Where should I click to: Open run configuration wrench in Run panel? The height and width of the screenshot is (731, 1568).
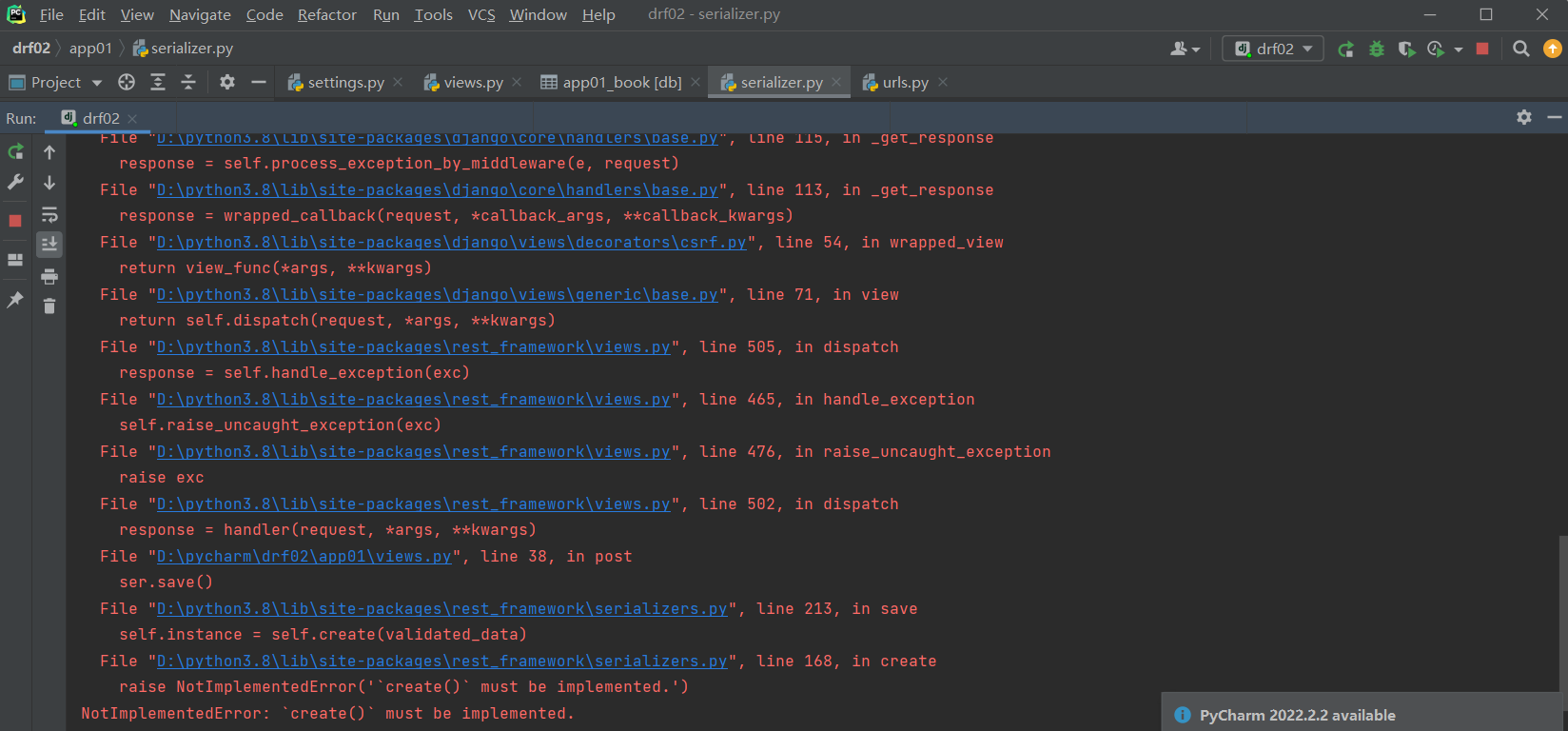pyautogui.click(x=16, y=182)
